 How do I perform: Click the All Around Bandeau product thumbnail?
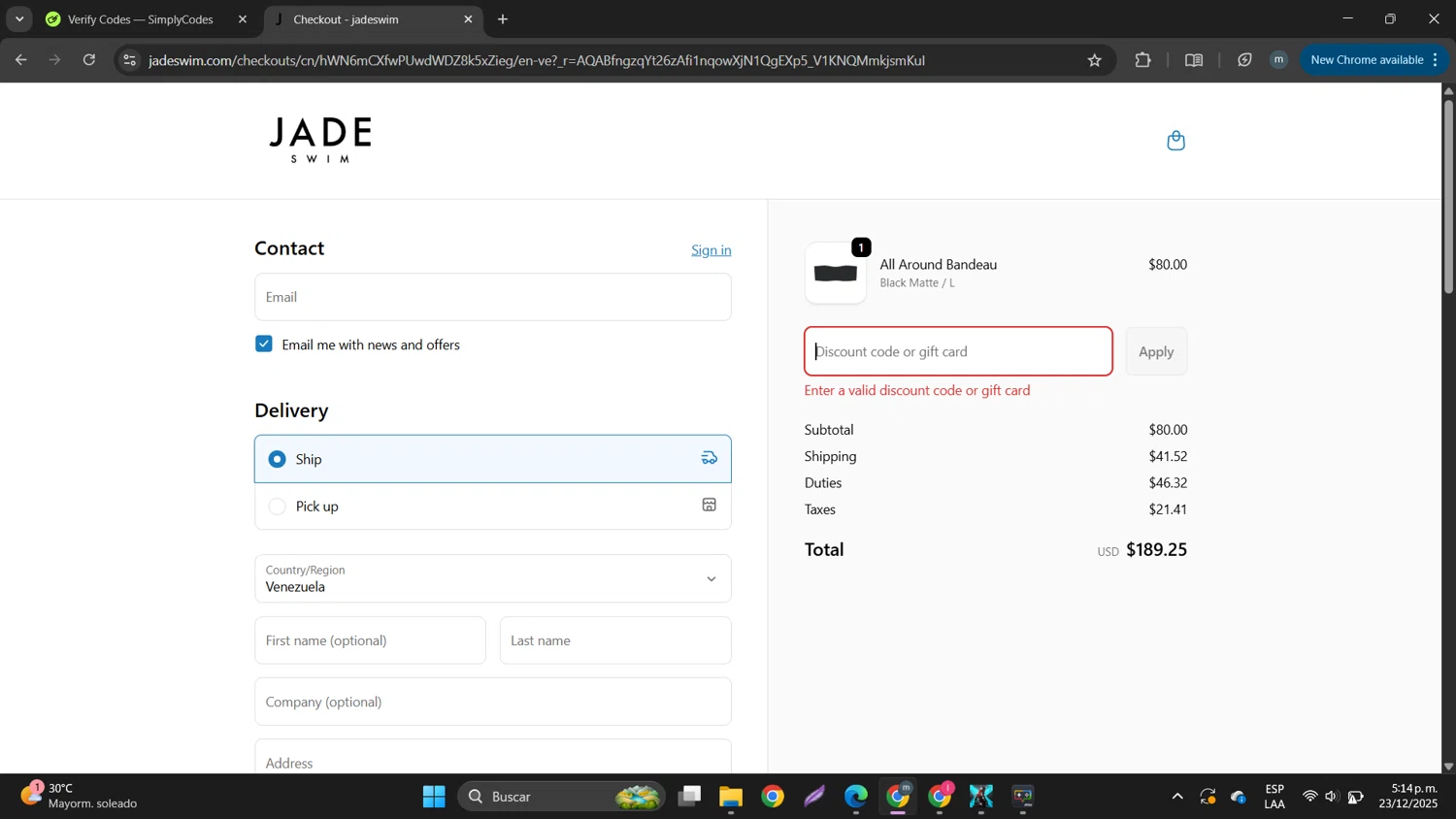[x=836, y=273]
